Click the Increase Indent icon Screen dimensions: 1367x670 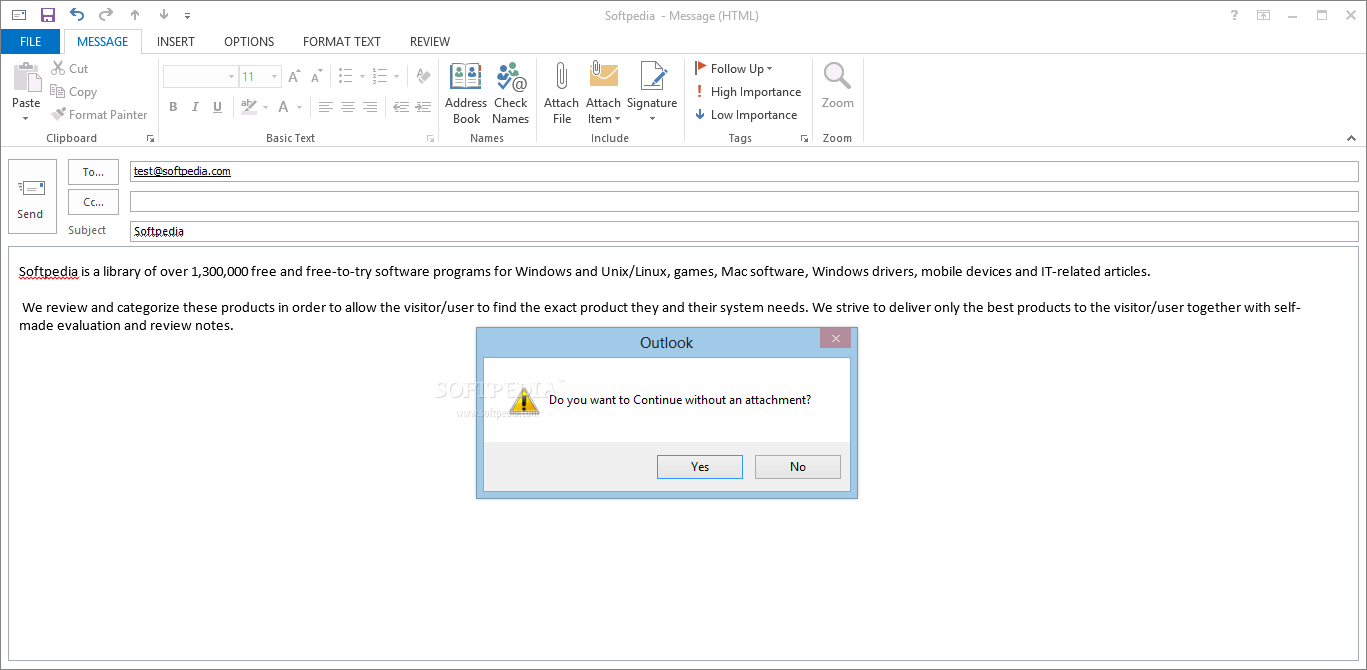pyautogui.click(x=422, y=107)
